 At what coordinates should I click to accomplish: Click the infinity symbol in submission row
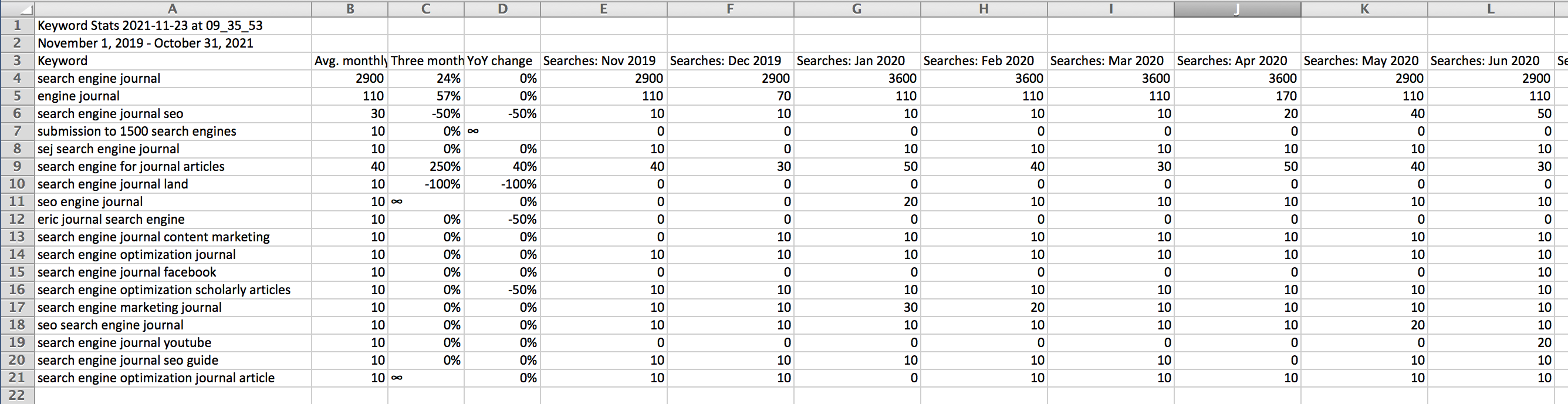[473, 132]
